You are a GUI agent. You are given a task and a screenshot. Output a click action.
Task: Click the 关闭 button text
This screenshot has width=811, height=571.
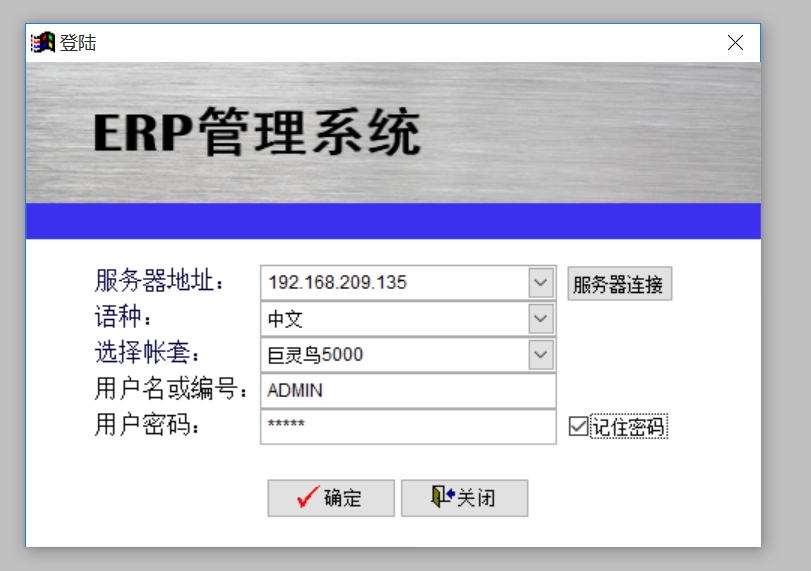click(476, 498)
